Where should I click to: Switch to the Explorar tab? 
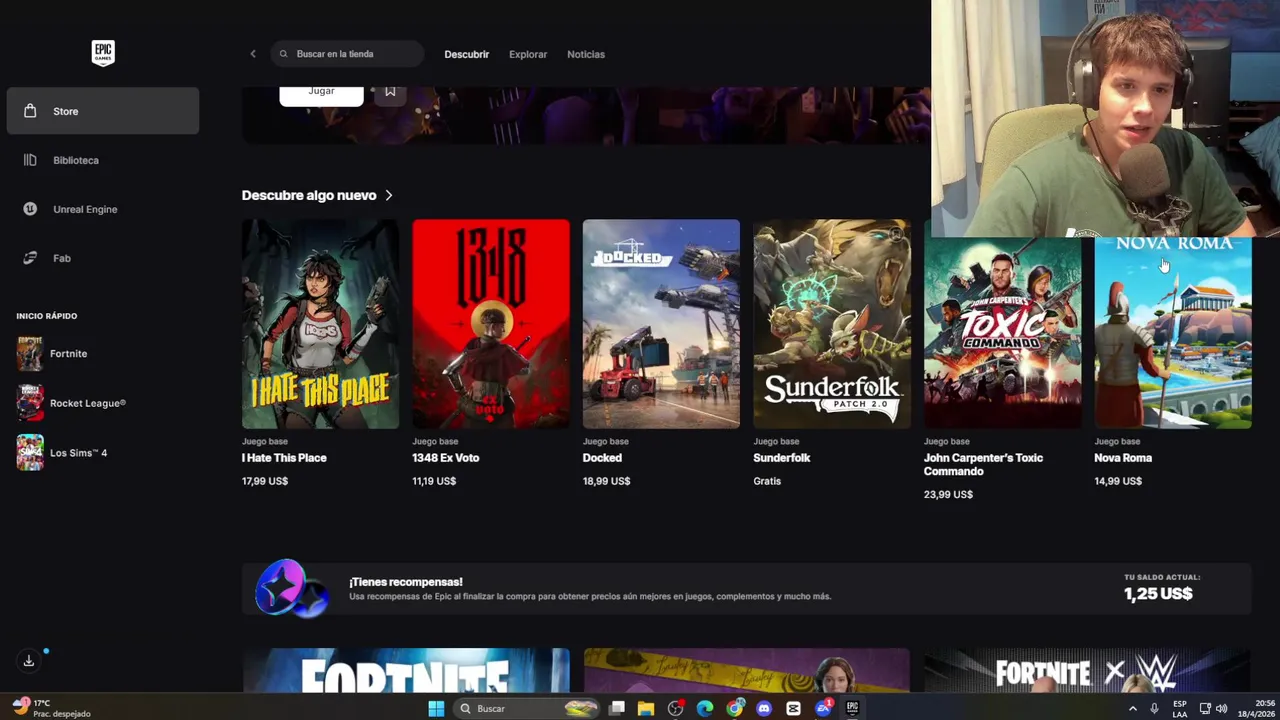point(528,54)
